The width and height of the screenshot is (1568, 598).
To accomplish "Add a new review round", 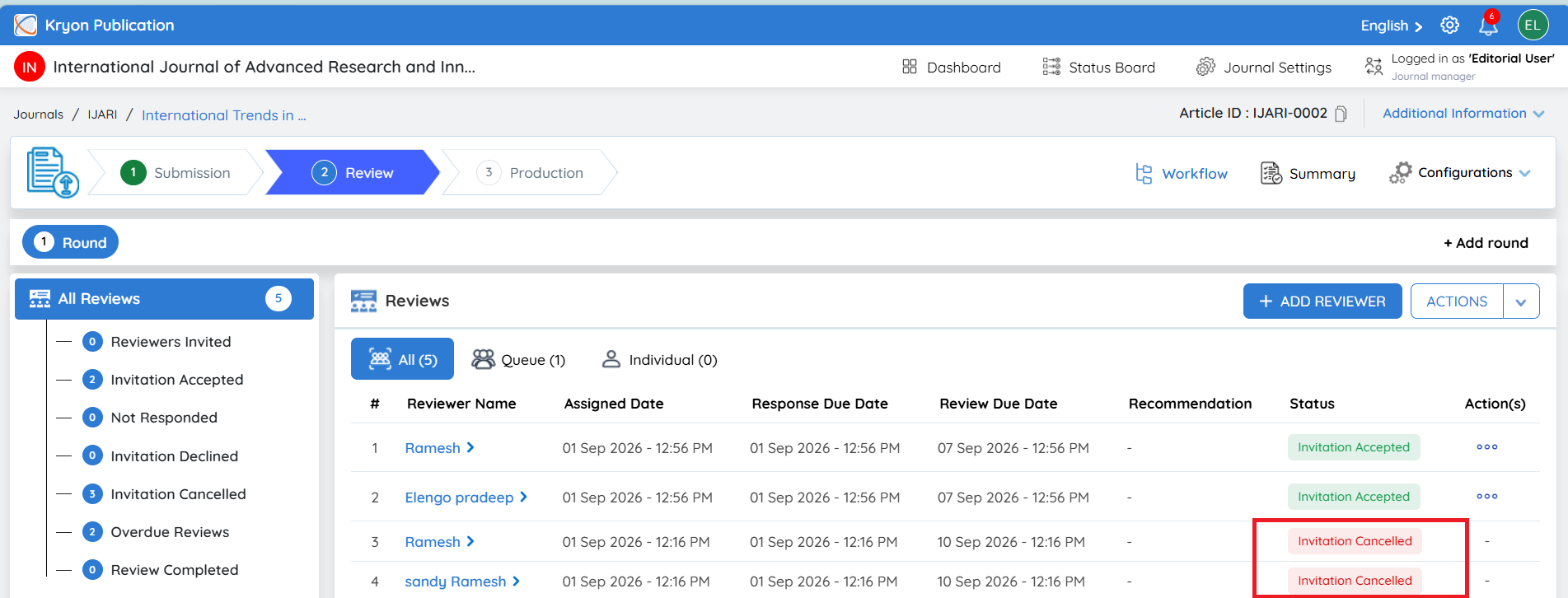I will point(1486,243).
